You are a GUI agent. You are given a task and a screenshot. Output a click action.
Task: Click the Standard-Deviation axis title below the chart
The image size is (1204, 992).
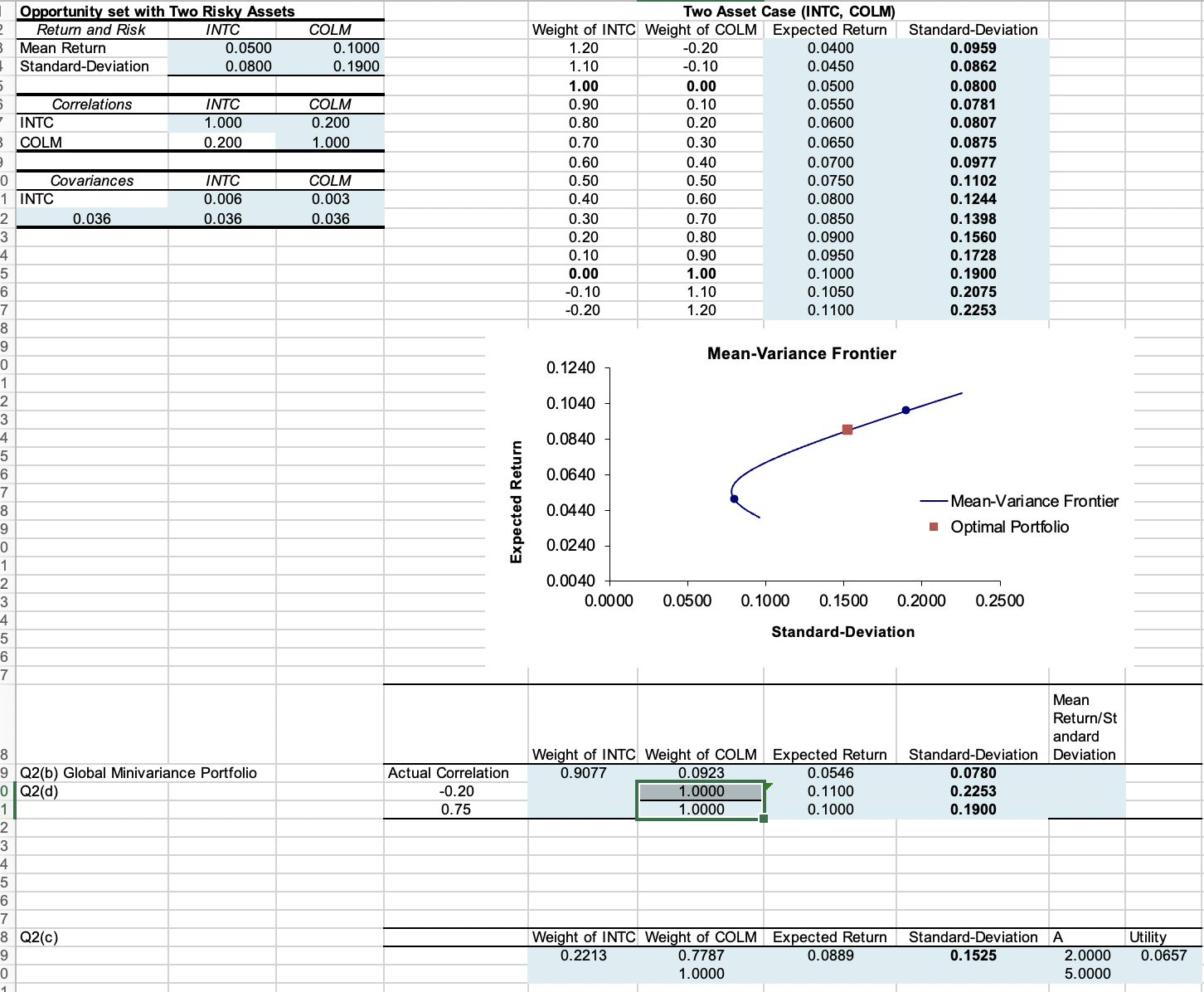click(x=845, y=631)
